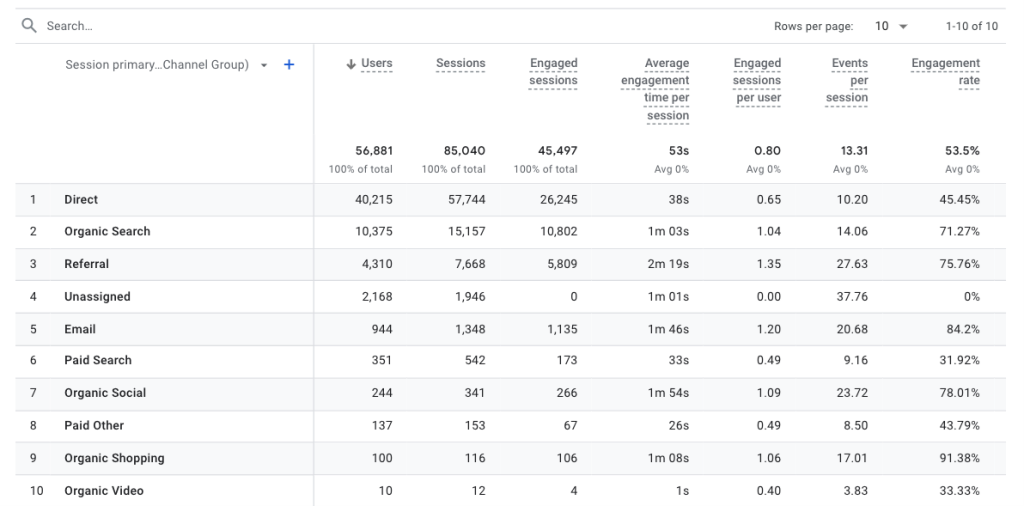
Task: Click the Organic Shopping row
Action: (114, 458)
